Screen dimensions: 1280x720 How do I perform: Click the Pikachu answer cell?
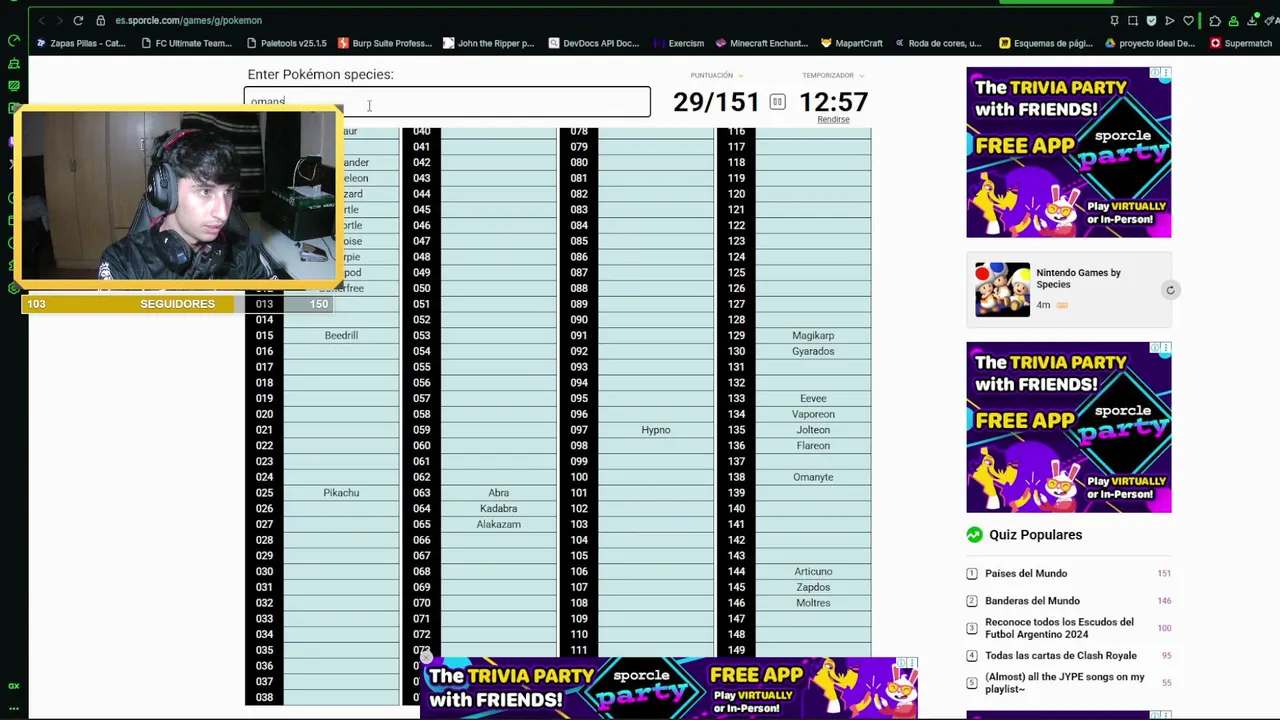tap(341, 493)
